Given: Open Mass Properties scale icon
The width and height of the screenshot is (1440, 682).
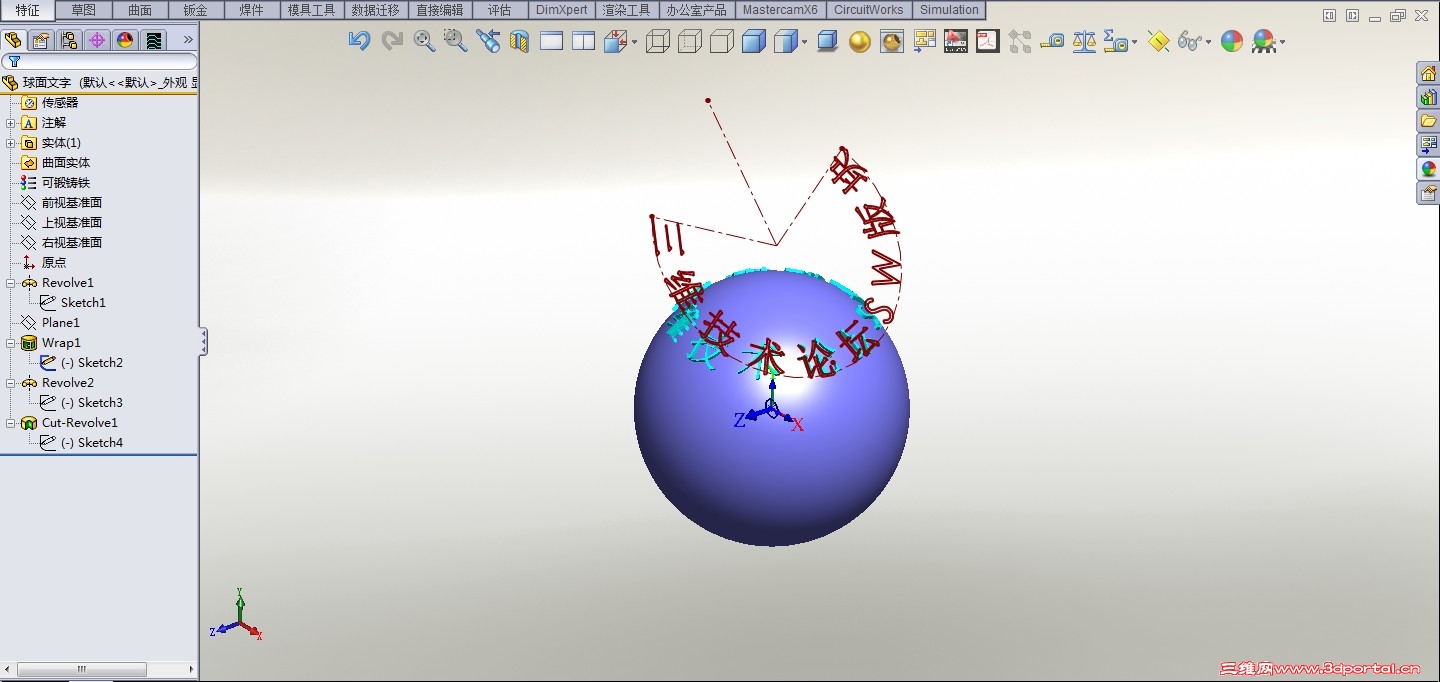Looking at the screenshot, I should pyautogui.click(x=1084, y=41).
